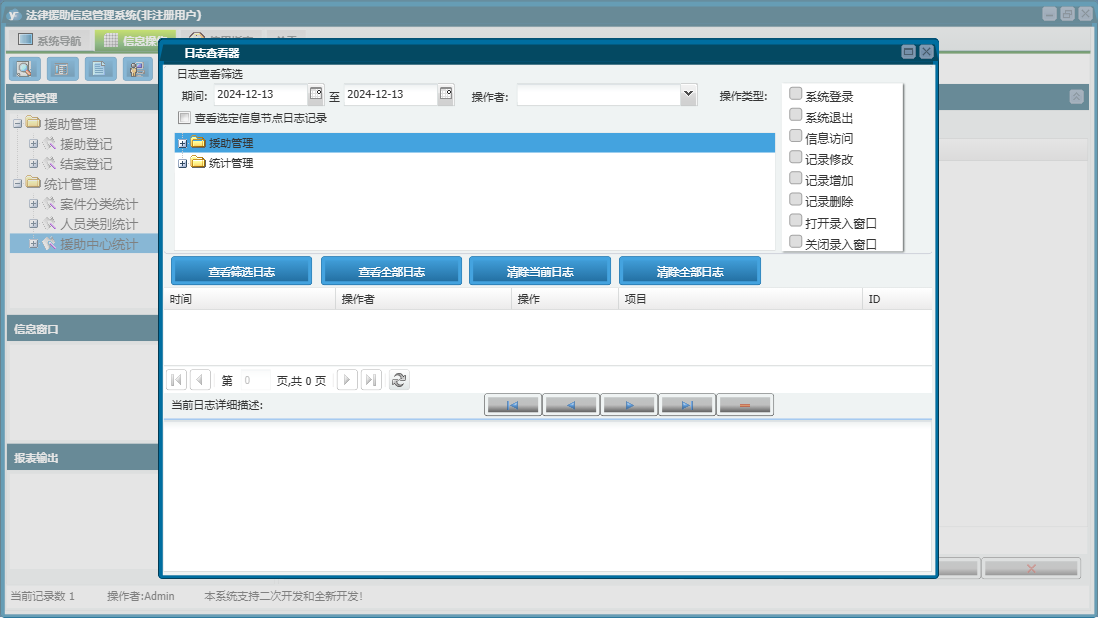Jump to last log detail record
Screen dimensions: 1098x618
point(687,405)
